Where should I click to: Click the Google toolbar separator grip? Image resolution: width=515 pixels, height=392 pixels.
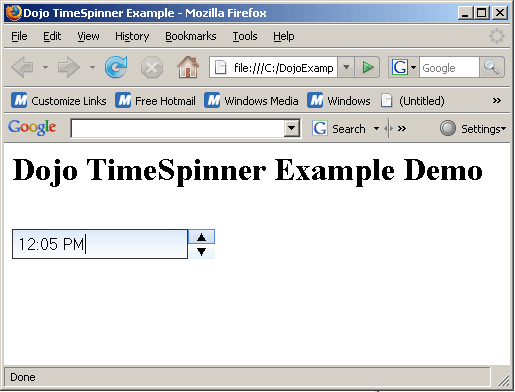(388, 128)
